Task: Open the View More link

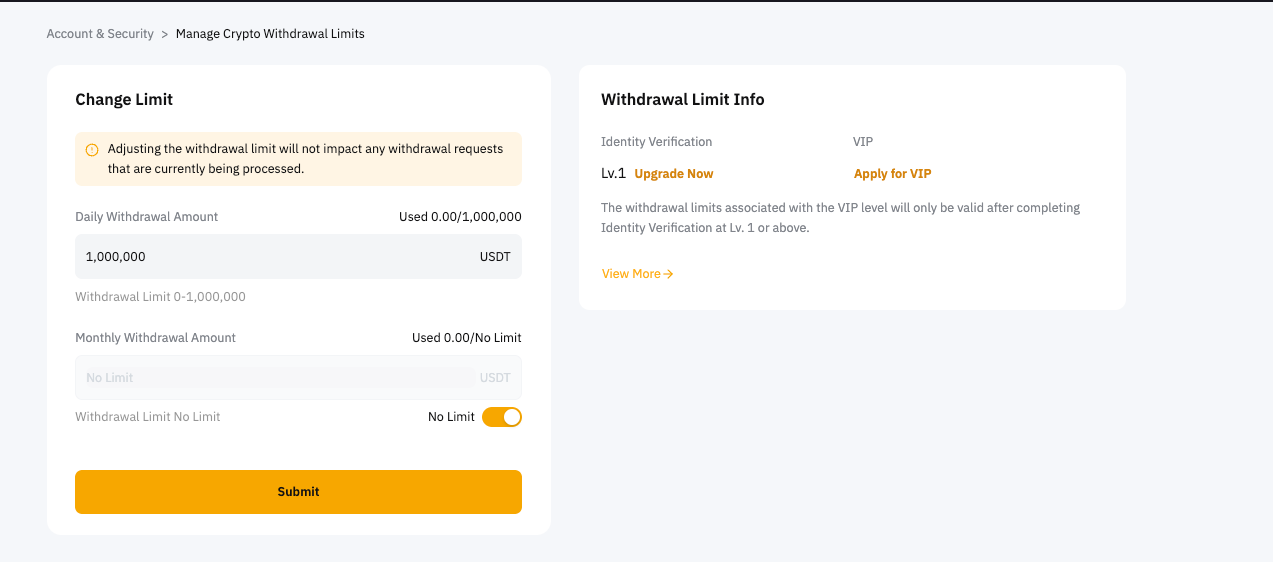Action: [631, 274]
